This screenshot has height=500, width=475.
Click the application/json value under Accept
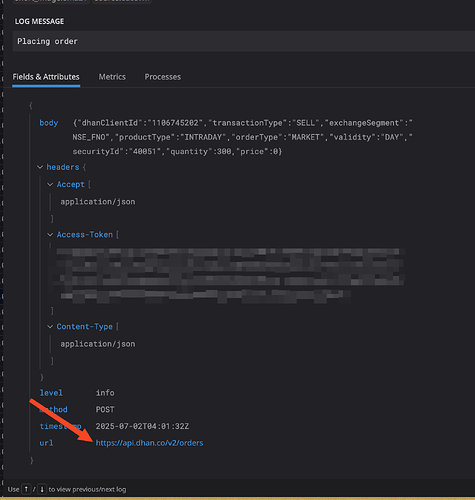[98, 202]
